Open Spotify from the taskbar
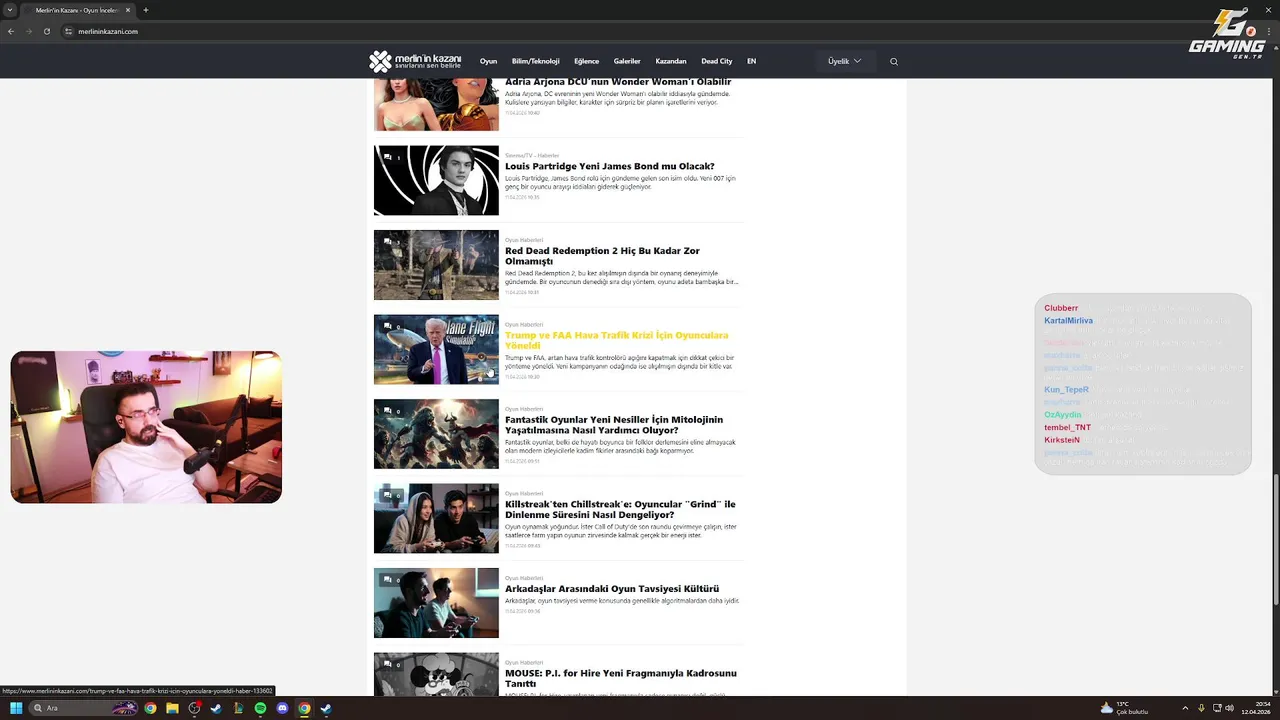The height and width of the screenshot is (720, 1280). point(260,708)
